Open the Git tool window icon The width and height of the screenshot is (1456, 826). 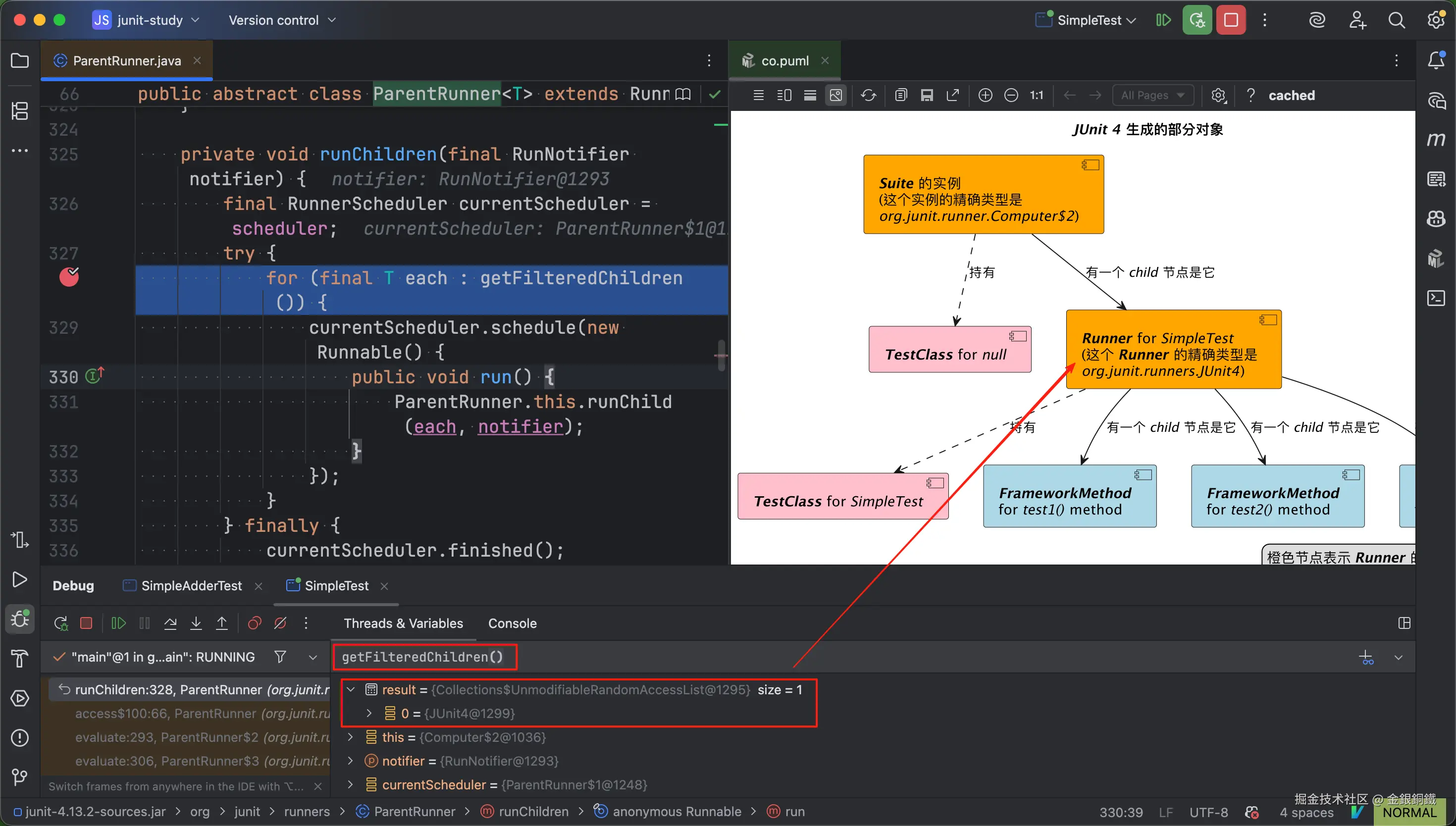pos(20,776)
